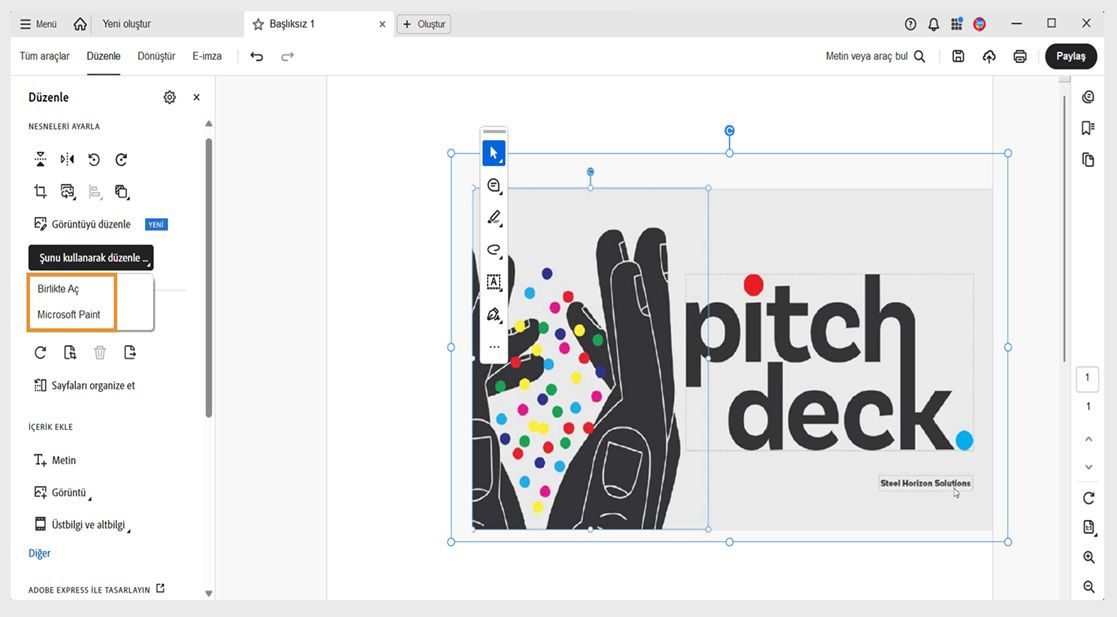1117x617 pixels.
Task: Click Görüntüyü düzenle option
Action: coord(83,224)
